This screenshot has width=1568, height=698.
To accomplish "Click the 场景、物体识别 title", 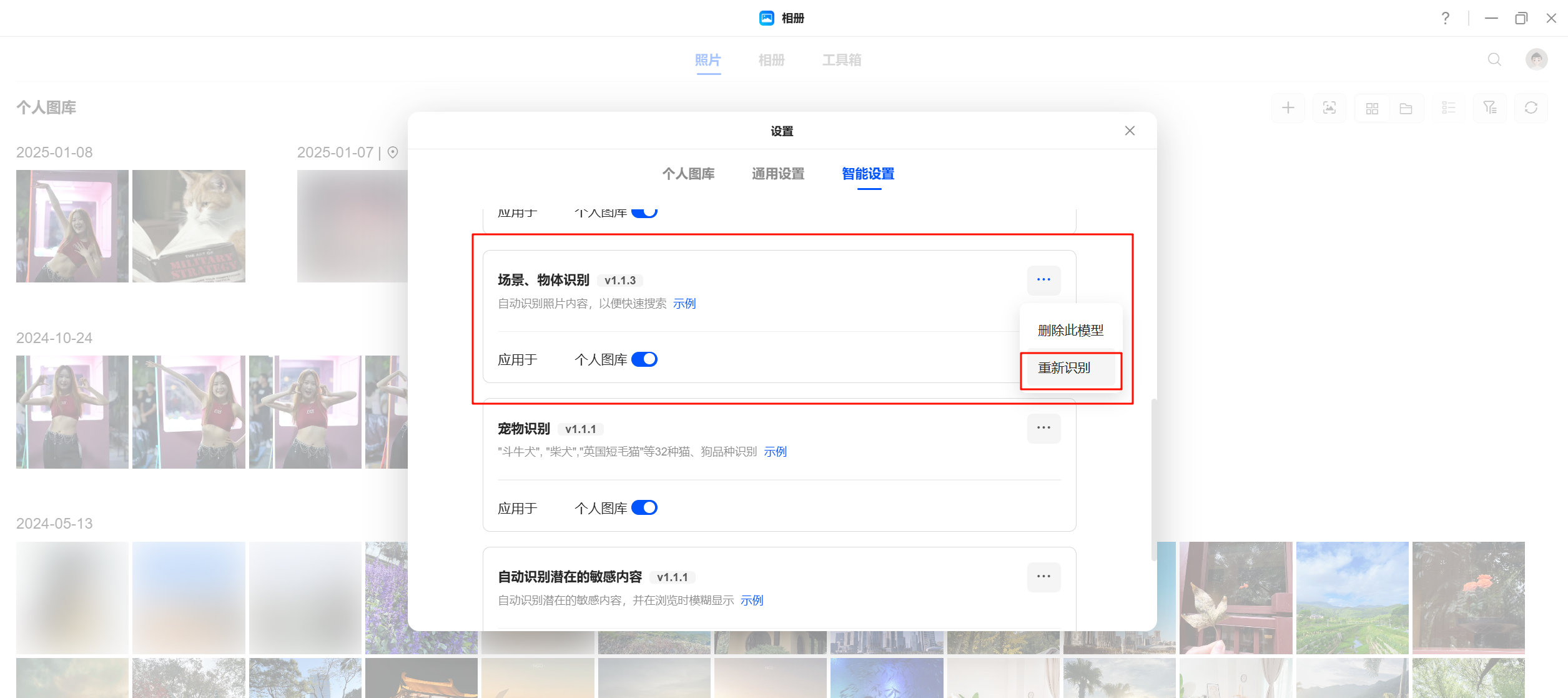I will pos(543,280).
